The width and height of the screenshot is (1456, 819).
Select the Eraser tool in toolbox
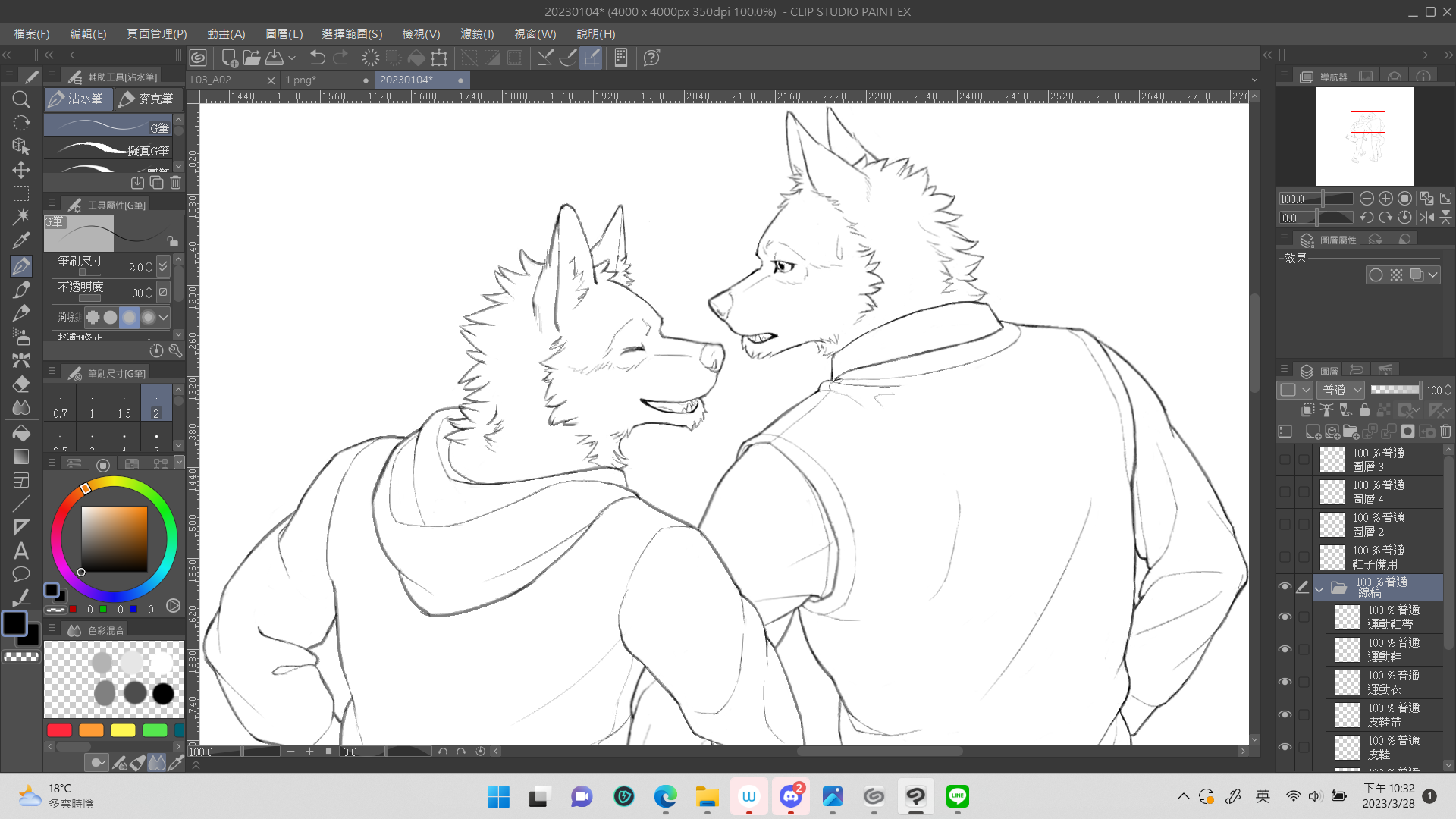click(x=21, y=384)
